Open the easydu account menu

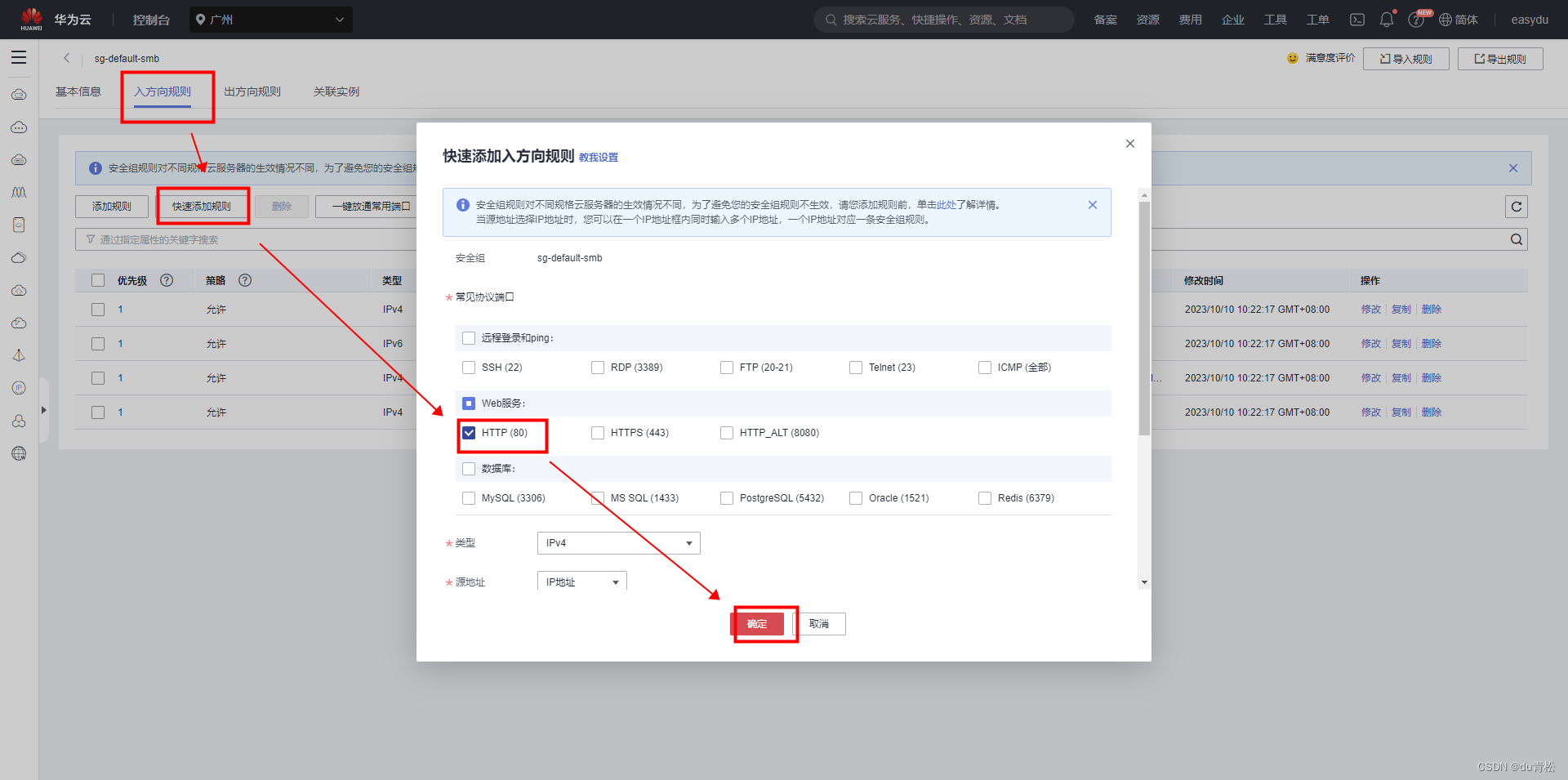point(1530,20)
